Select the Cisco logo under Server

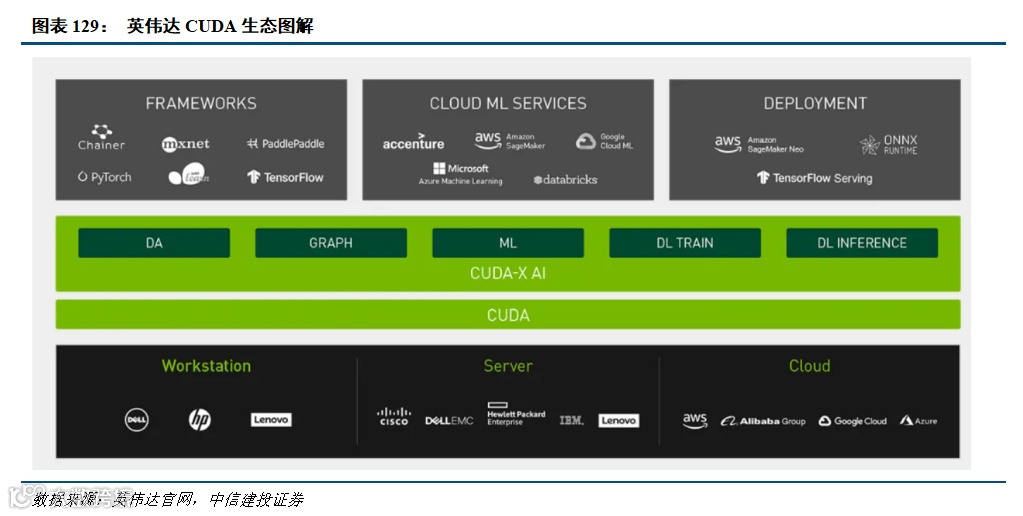[x=394, y=417]
